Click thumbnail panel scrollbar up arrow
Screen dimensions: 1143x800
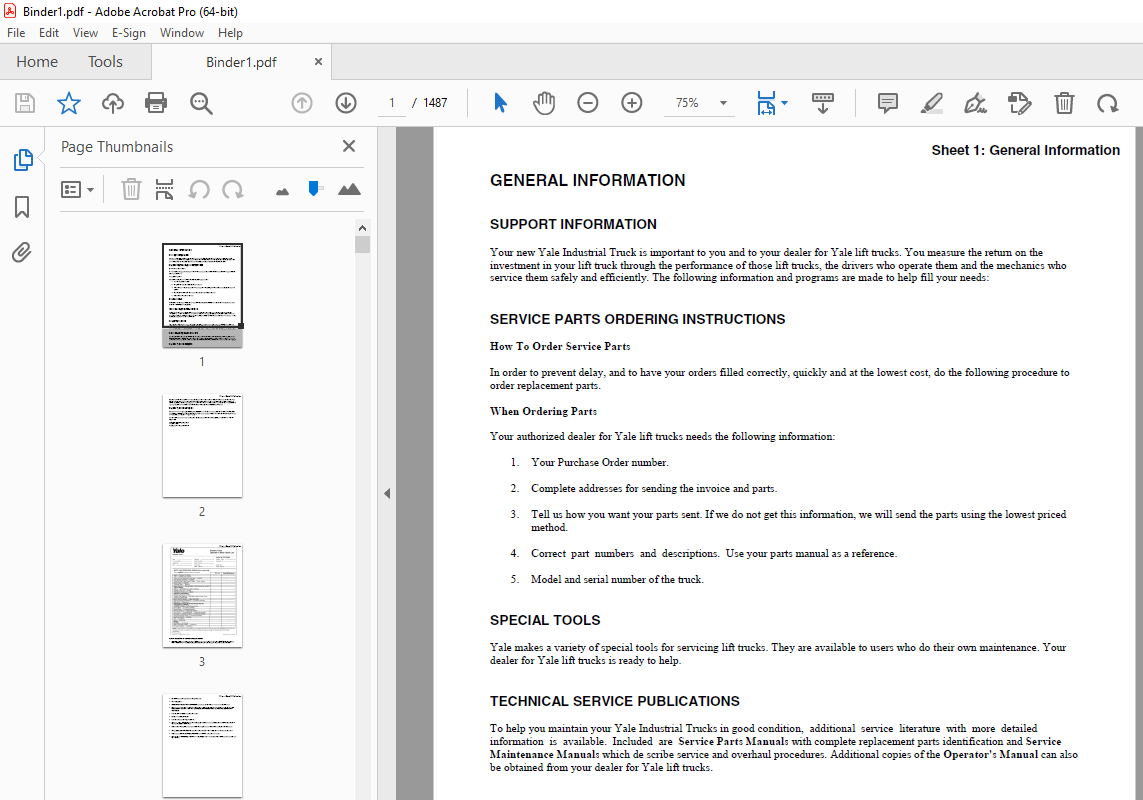(362, 228)
